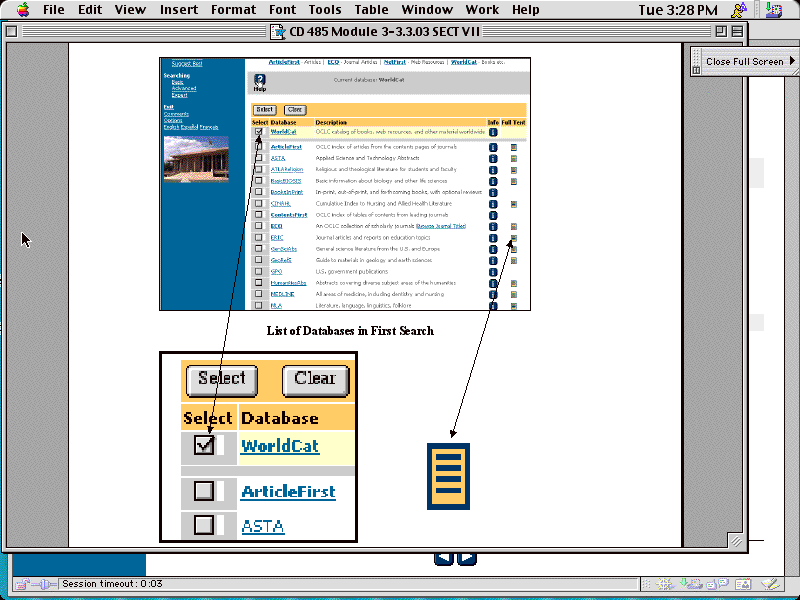Check the BooksInPrint row checkbox
Viewport: 800px width, 600px height.
tap(259, 192)
